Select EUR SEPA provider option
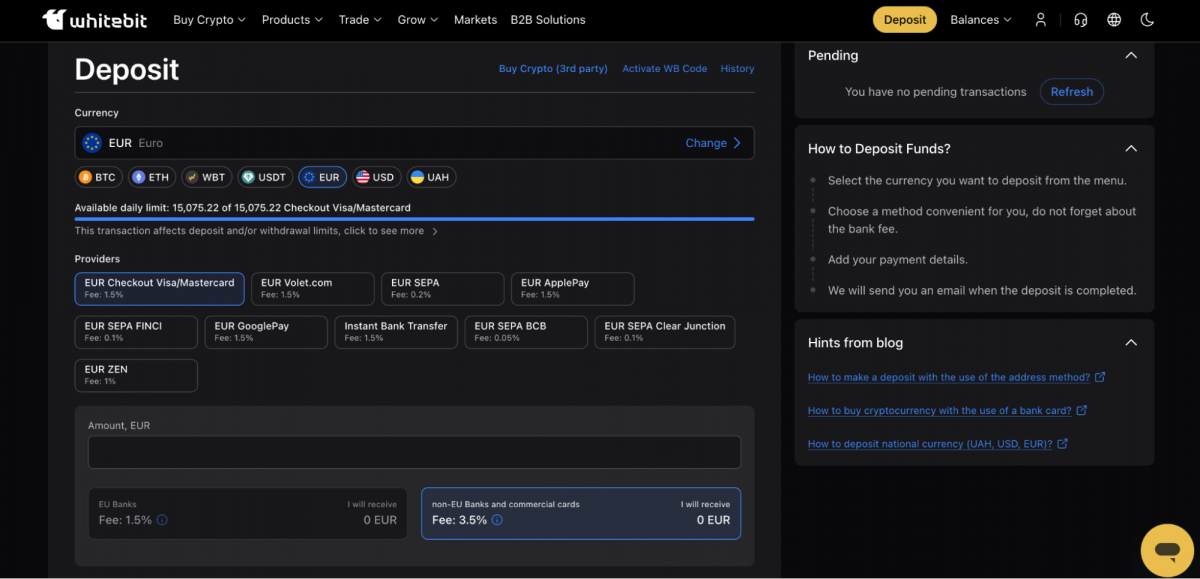The width and height of the screenshot is (1200, 579). (x=442, y=288)
